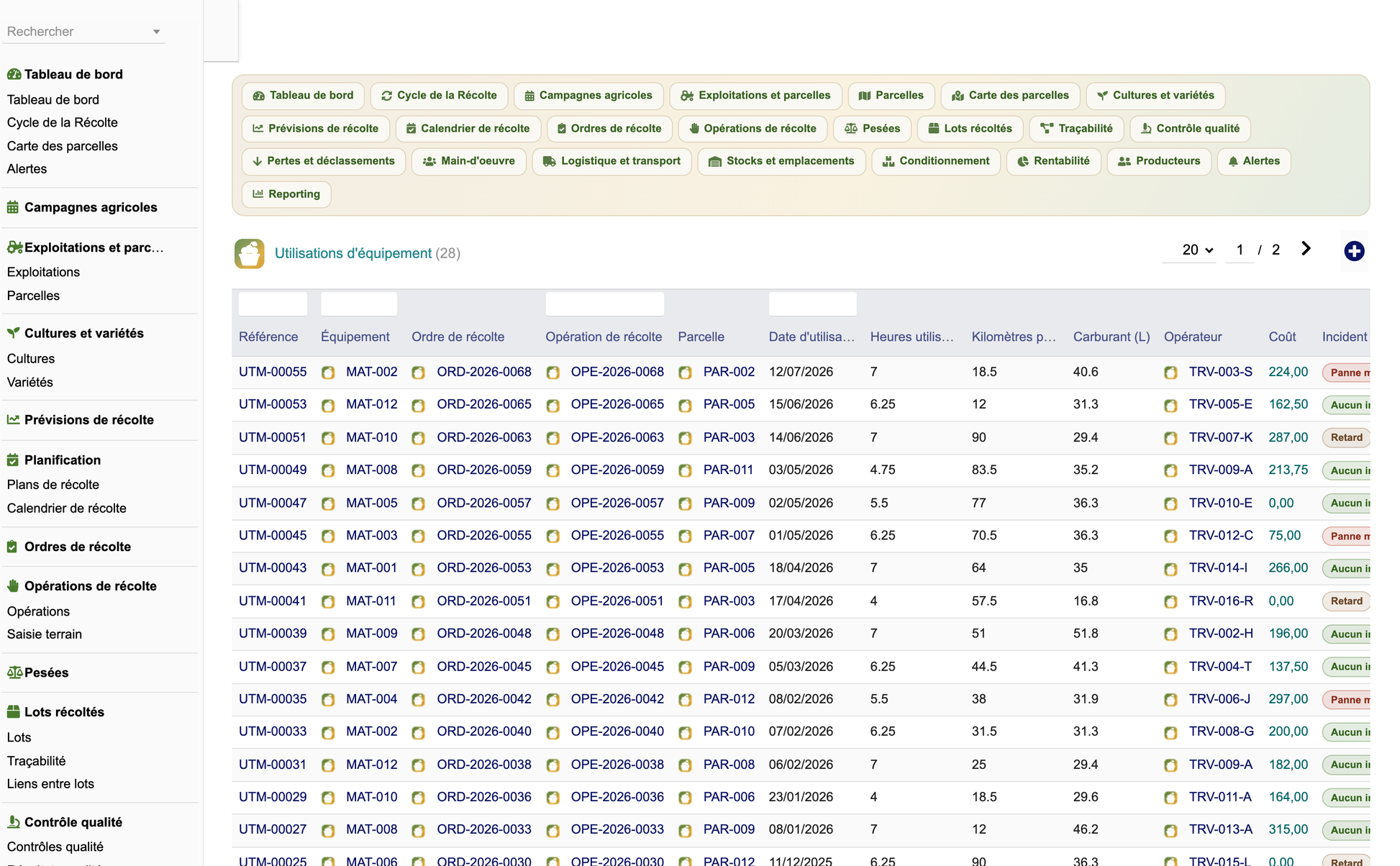The width and height of the screenshot is (1400, 866).
Task: Click operator icon beside TRV-012-C
Action: point(1171,536)
